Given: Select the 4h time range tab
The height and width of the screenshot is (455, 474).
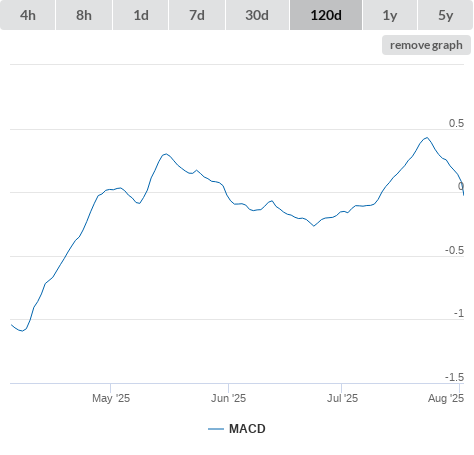Looking at the screenshot, I should pos(28,15).
